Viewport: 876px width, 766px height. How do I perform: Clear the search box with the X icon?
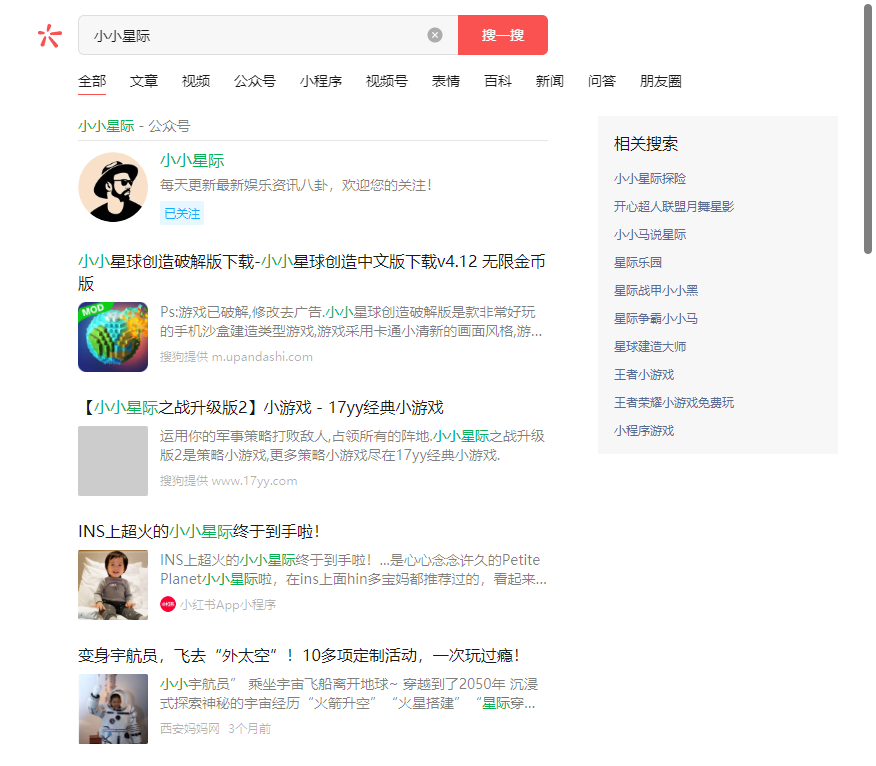pos(435,35)
